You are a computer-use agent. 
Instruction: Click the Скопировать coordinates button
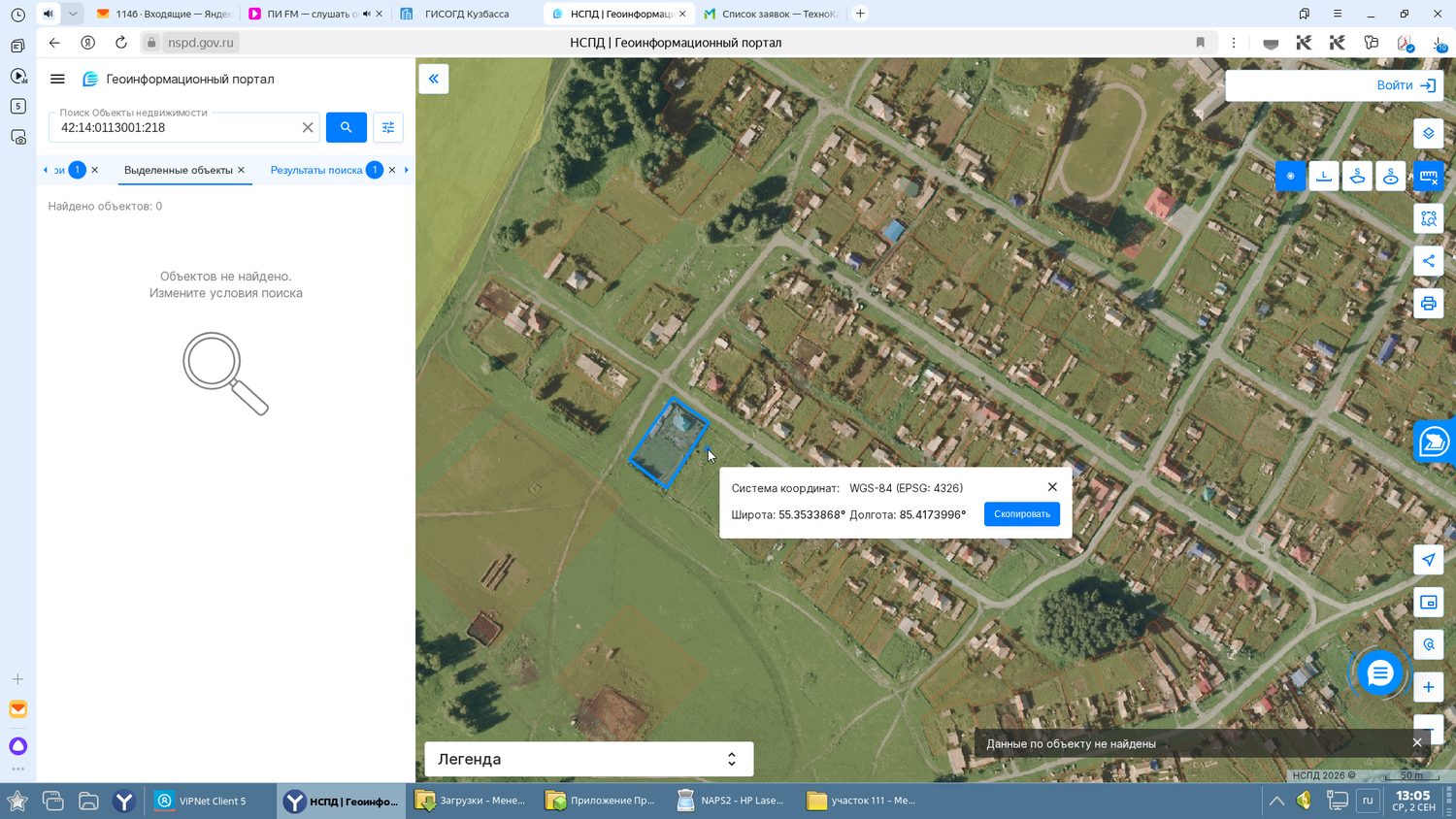coord(1022,514)
